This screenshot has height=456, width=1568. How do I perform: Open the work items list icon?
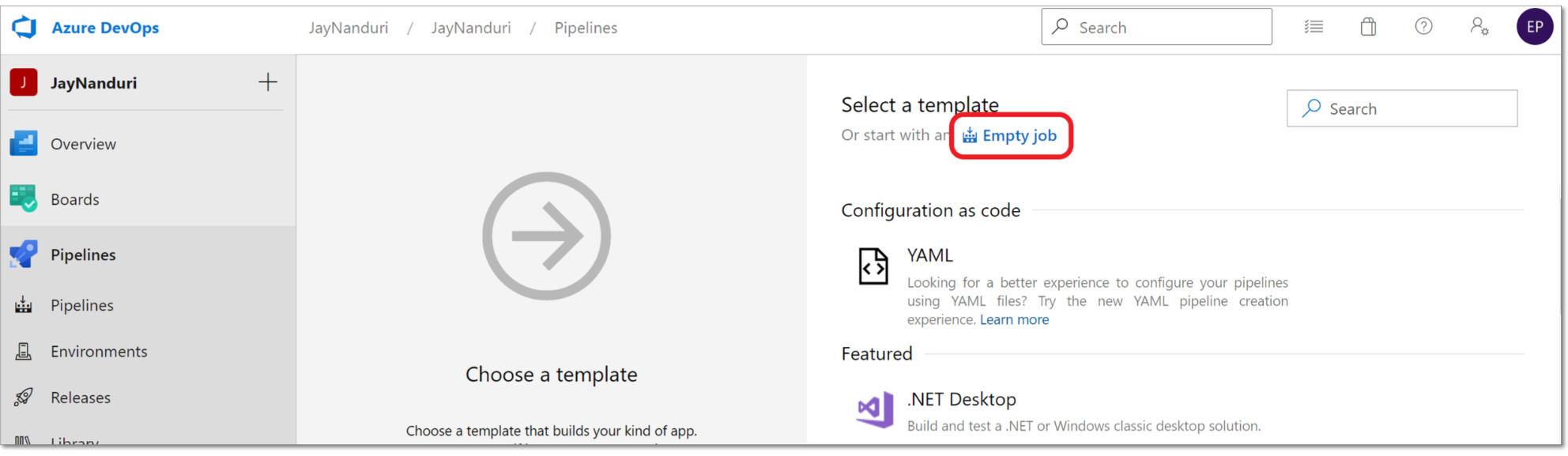tap(1314, 28)
